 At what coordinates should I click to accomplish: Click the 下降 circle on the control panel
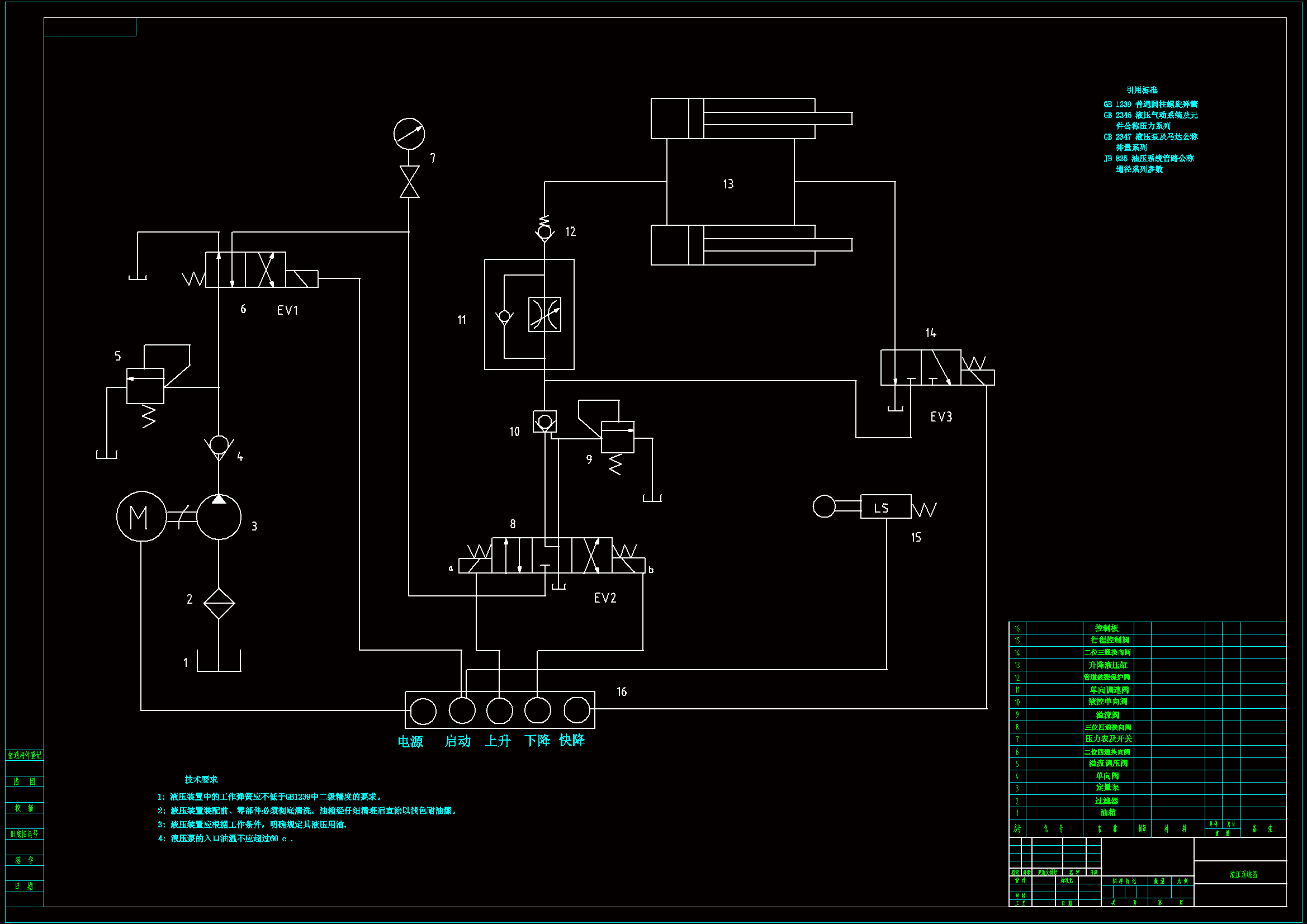[537, 710]
